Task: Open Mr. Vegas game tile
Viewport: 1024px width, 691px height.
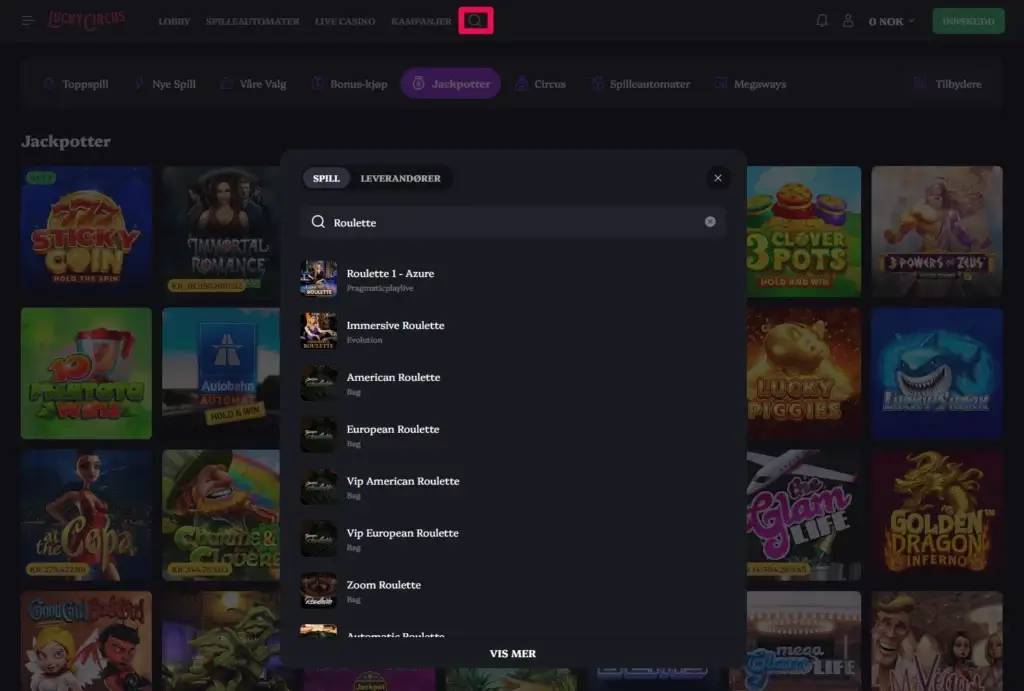Action: pos(936,641)
